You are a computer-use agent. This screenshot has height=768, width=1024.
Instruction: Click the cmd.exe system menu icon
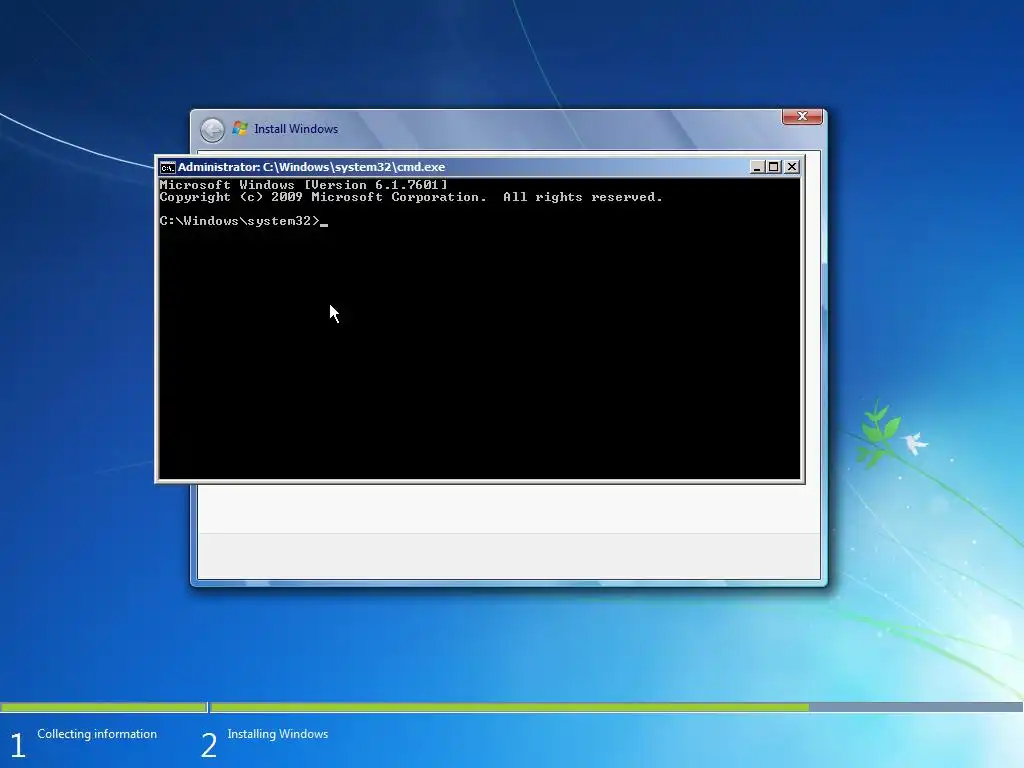(167, 168)
